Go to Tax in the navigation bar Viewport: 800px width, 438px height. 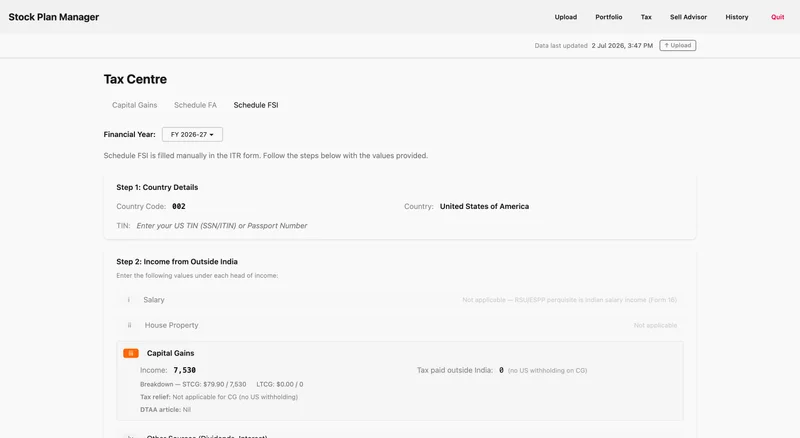point(646,17)
